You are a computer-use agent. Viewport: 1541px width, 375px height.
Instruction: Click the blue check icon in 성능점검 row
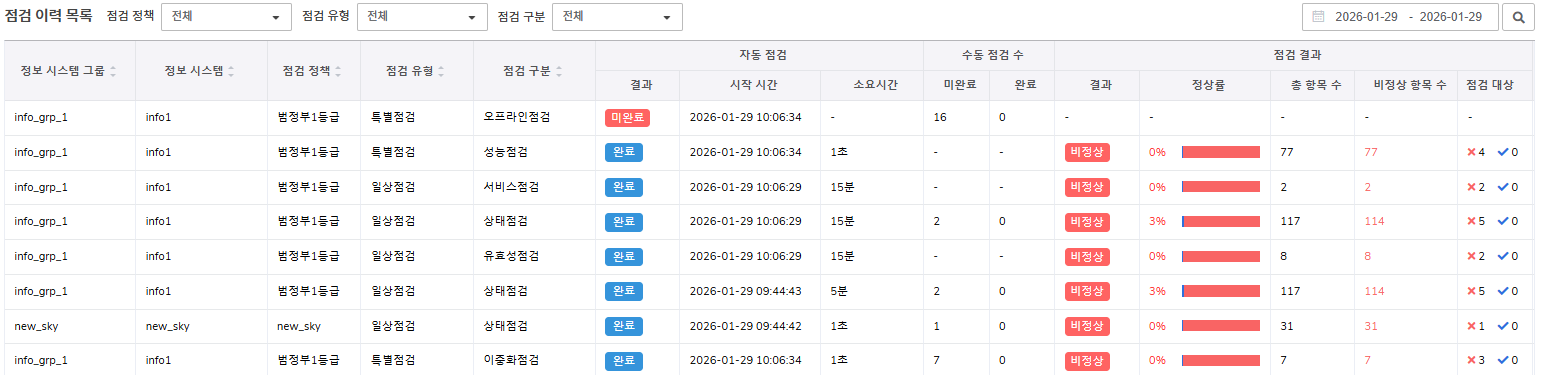coord(1502,152)
